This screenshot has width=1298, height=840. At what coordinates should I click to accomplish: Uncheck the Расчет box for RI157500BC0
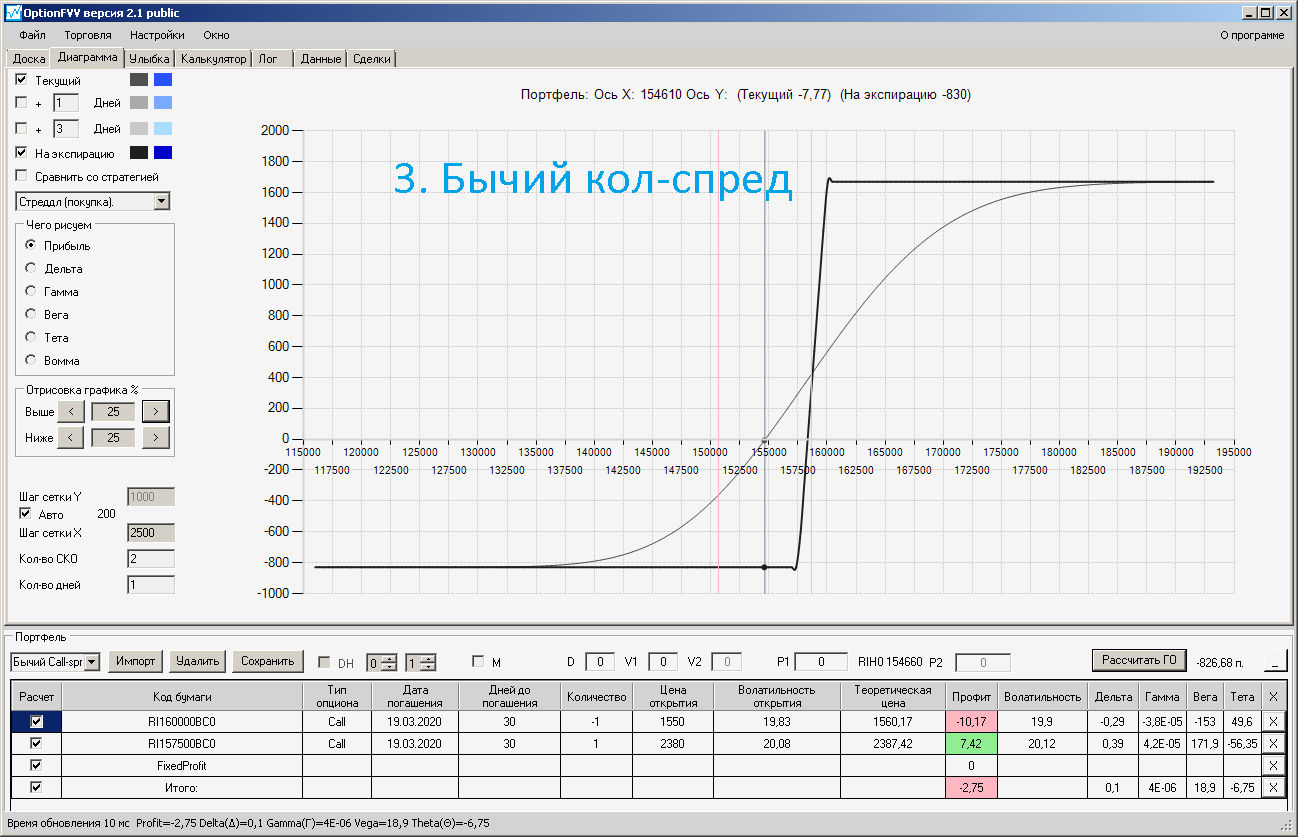pyautogui.click(x=37, y=743)
